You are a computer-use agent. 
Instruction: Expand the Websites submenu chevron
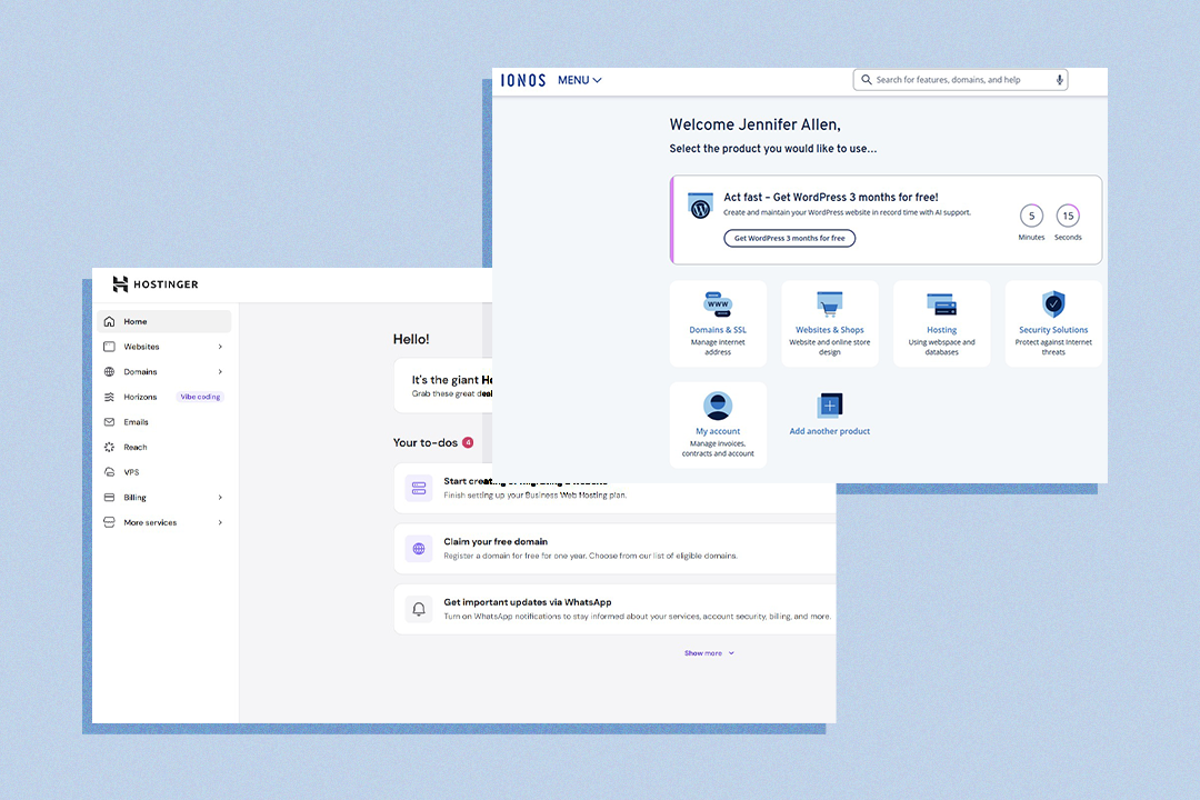[x=220, y=347]
